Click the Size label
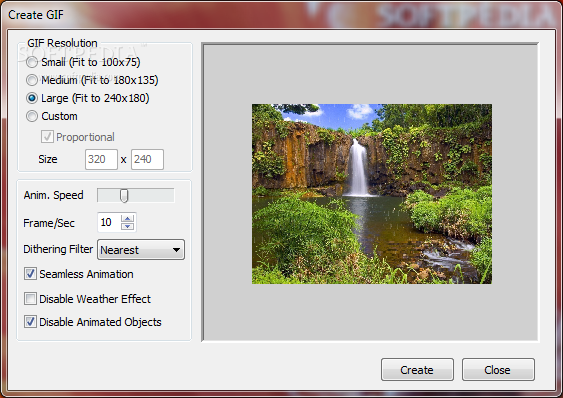This screenshot has width=563, height=398. click(x=48, y=159)
